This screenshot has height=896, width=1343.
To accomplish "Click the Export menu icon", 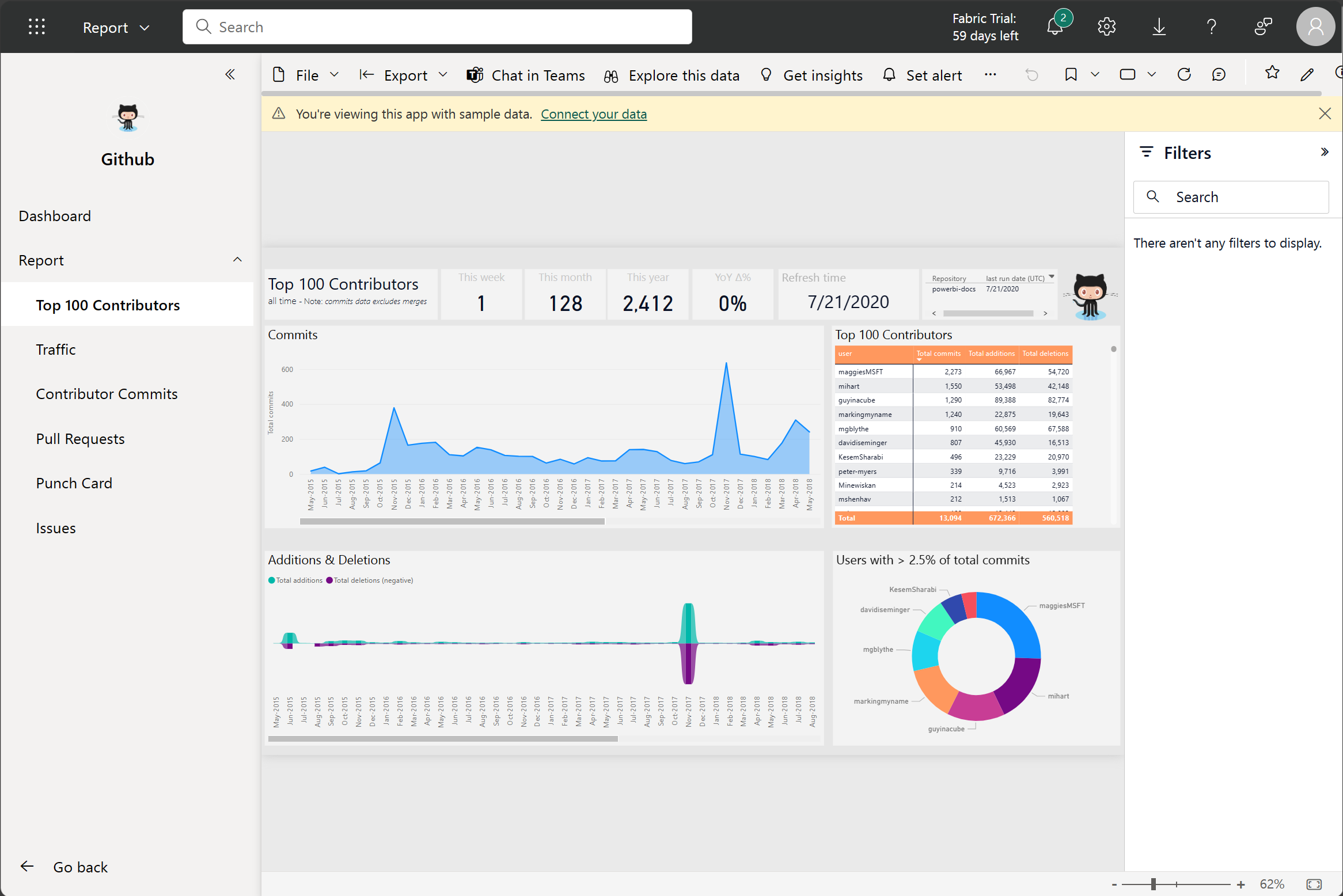I will tap(369, 75).
